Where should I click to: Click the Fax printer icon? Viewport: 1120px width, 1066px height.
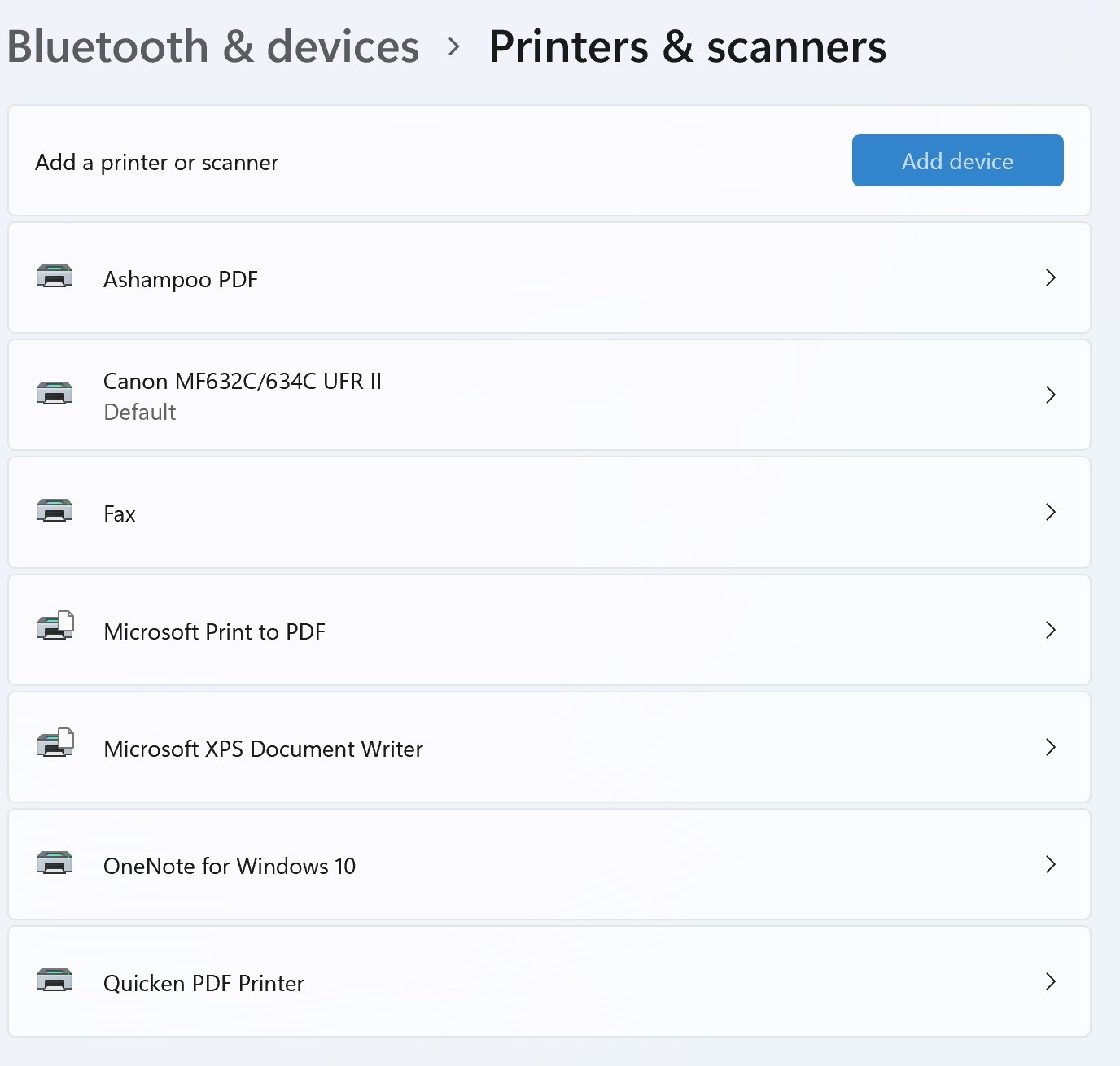[55, 511]
